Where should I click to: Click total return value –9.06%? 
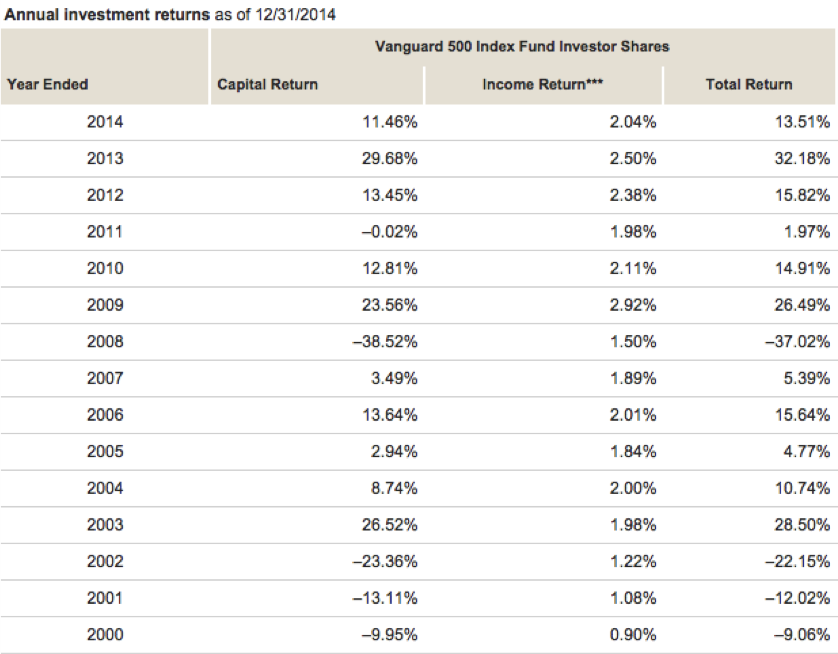click(803, 635)
